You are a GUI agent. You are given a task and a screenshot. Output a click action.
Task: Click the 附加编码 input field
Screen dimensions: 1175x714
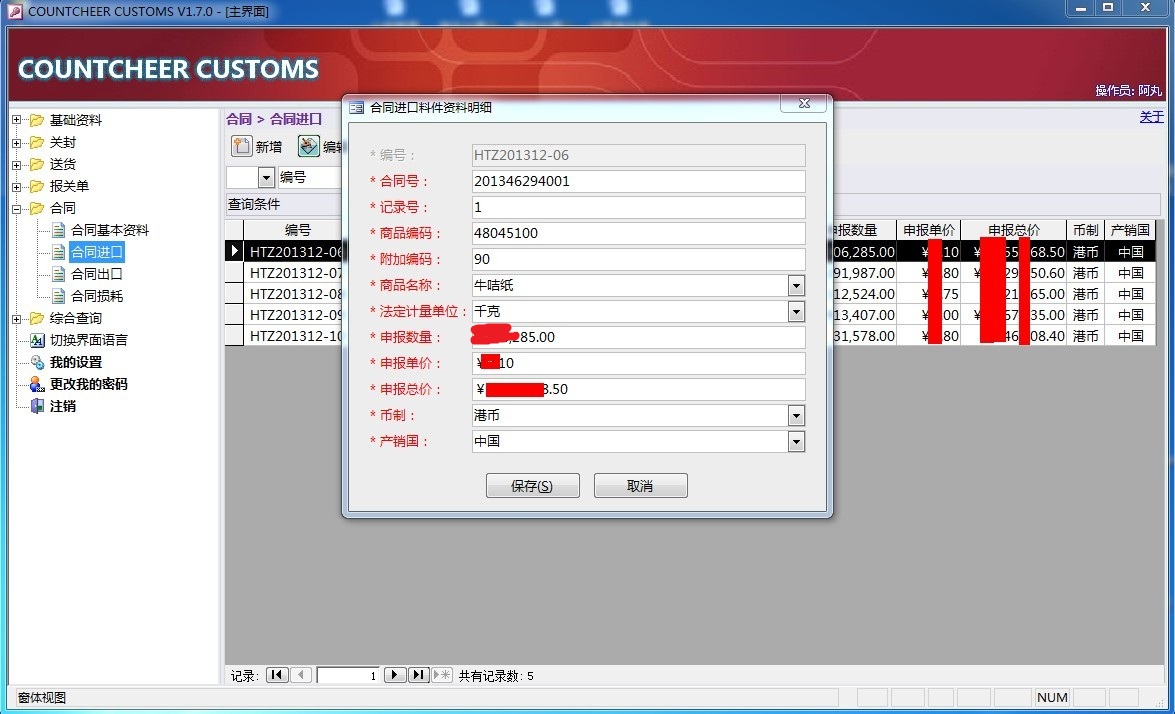tap(638, 259)
